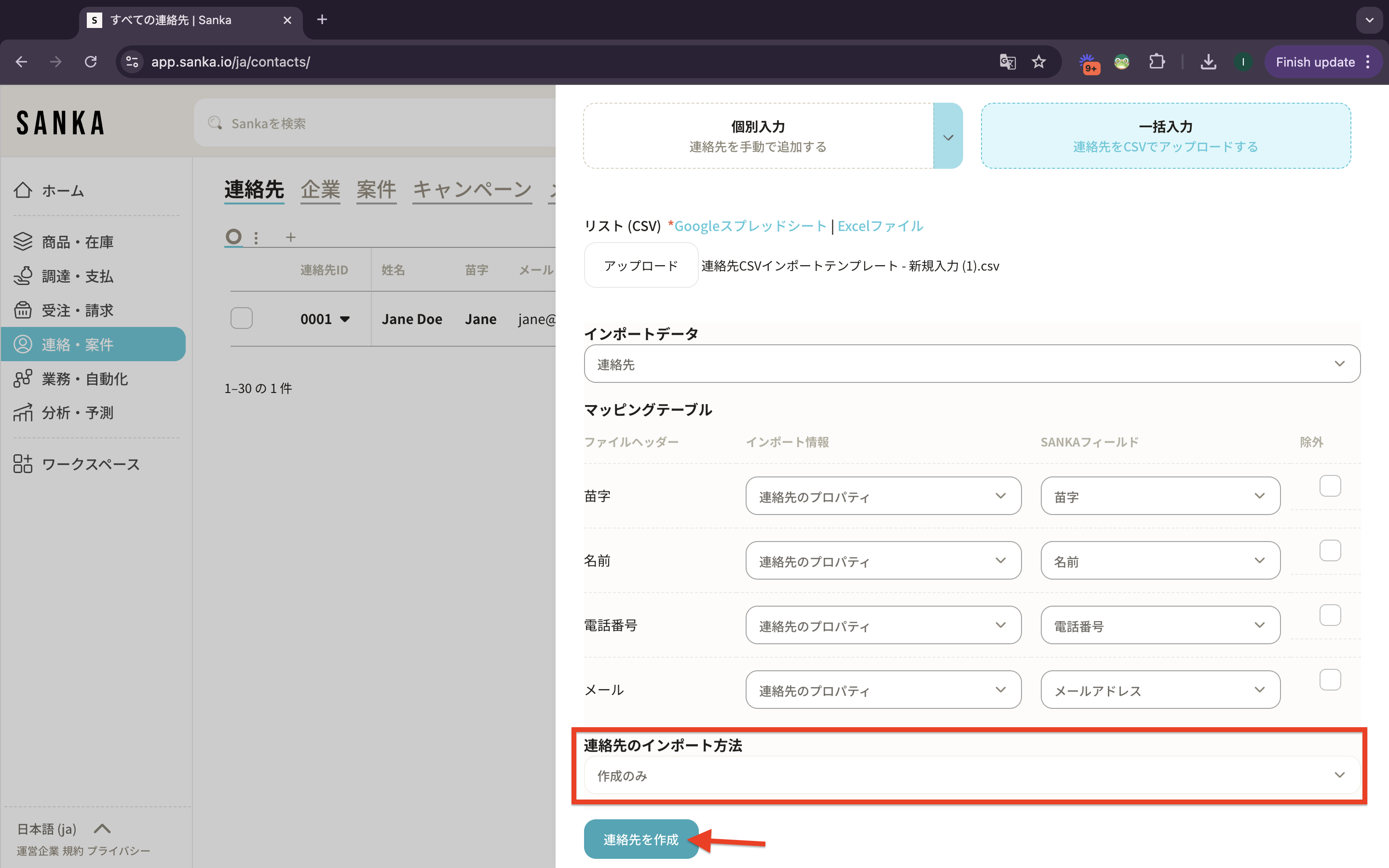Open the 商品・在庫 layers icon
The image size is (1389, 868).
23,242
